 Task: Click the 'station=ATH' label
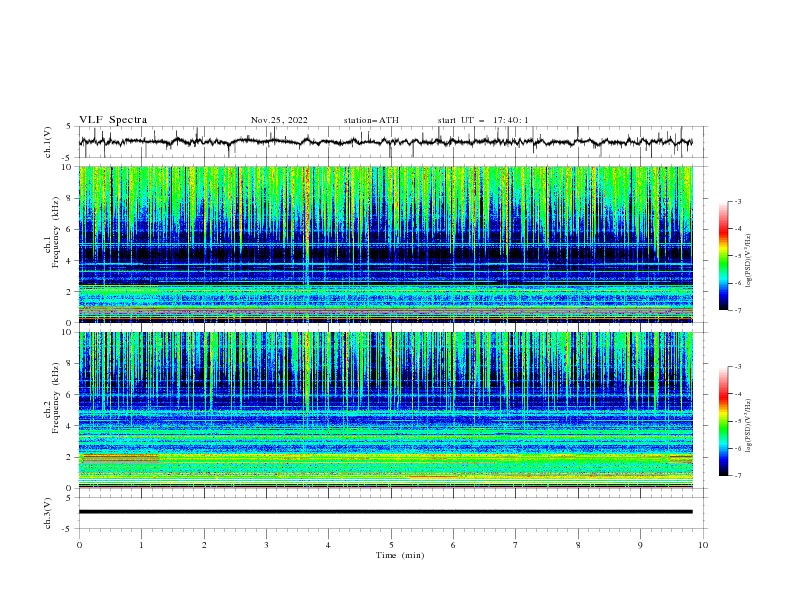pos(371,120)
